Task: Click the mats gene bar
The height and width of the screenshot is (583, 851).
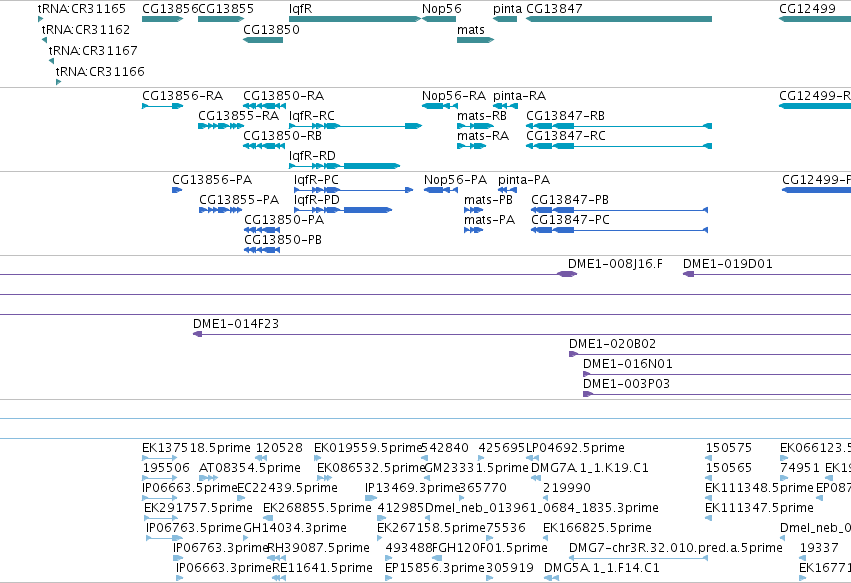Action: click(x=475, y=40)
